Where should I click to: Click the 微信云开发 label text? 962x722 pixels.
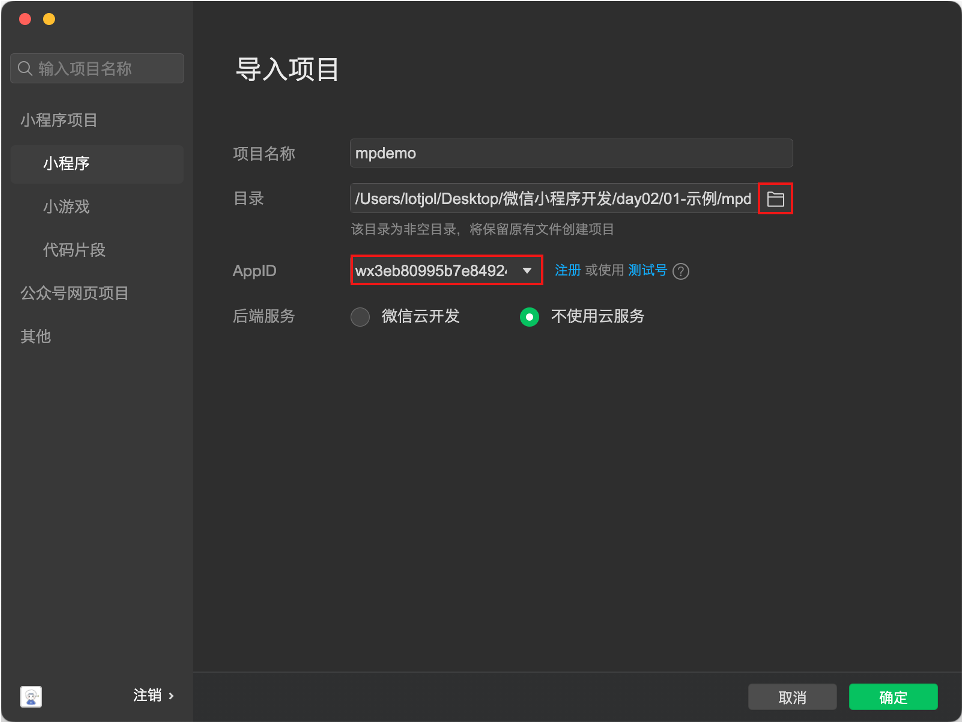[420, 317]
